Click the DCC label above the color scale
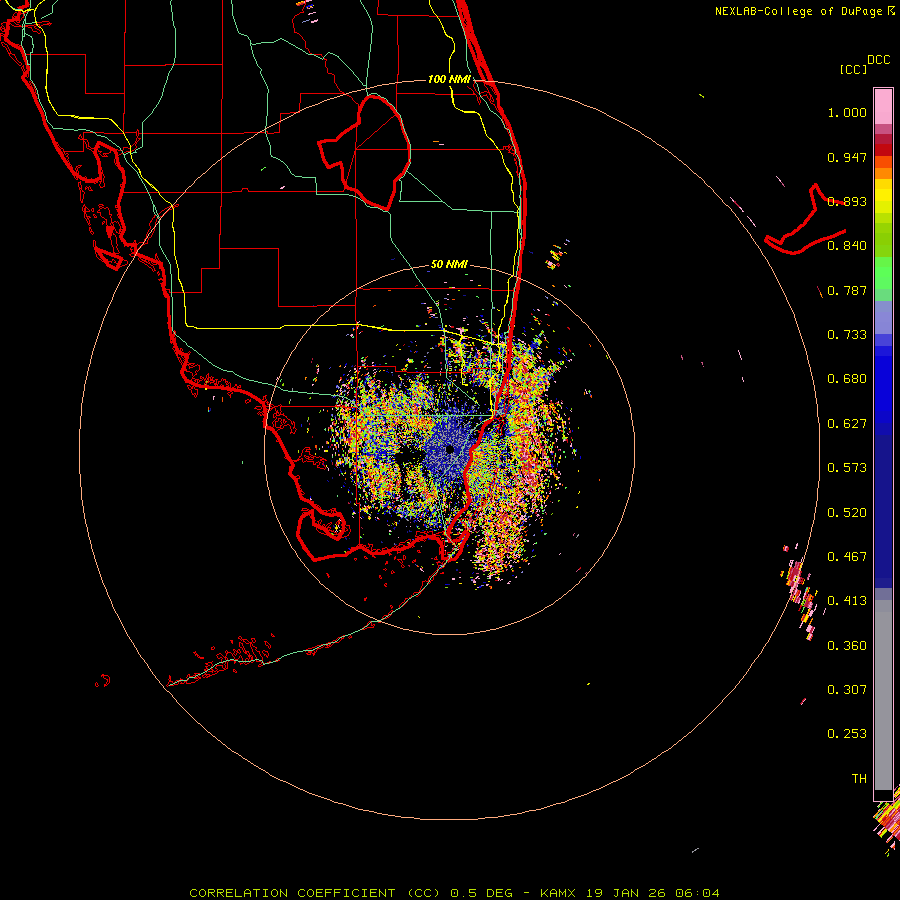 [x=878, y=60]
